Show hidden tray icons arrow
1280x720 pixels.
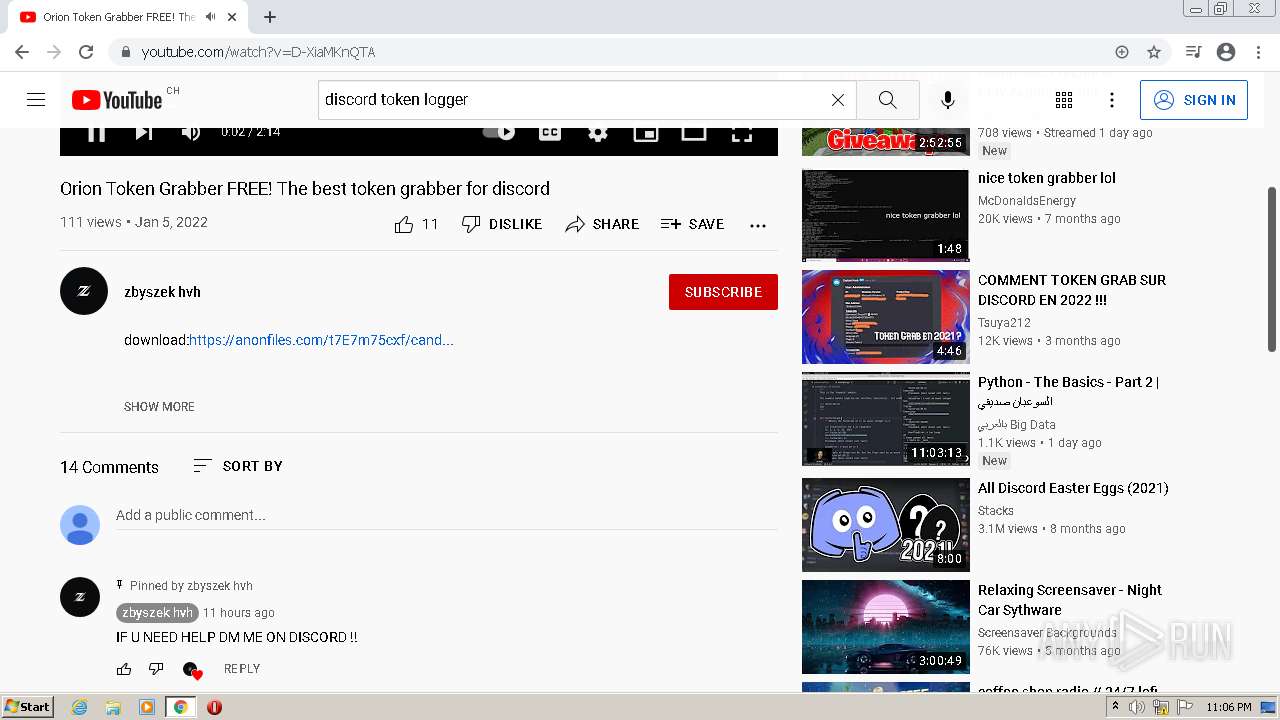point(1116,707)
